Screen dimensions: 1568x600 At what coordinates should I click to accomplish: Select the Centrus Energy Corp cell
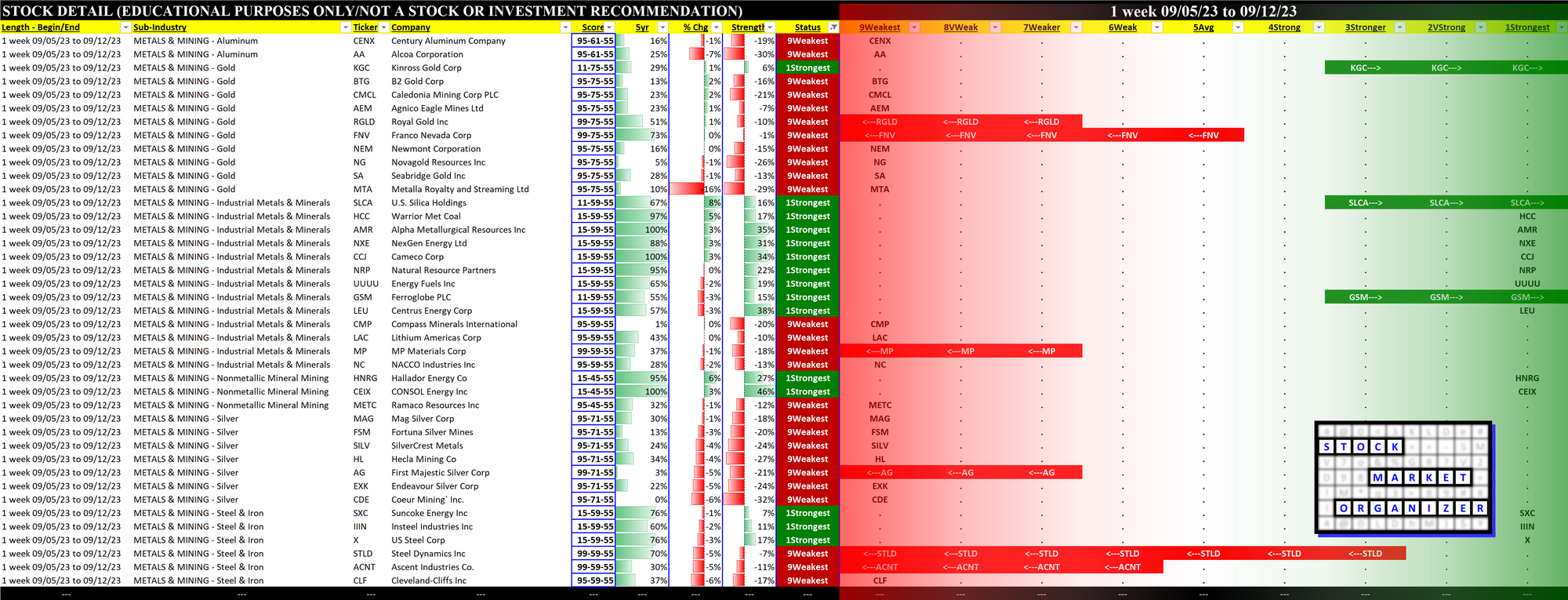(x=481, y=311)
